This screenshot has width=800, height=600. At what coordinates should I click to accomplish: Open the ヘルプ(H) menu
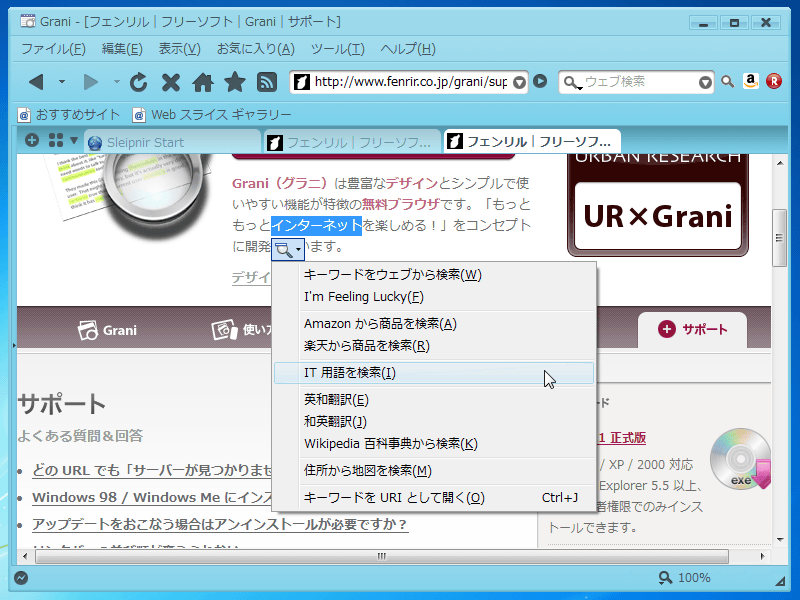pyautogui.click(x=408, y=49)
